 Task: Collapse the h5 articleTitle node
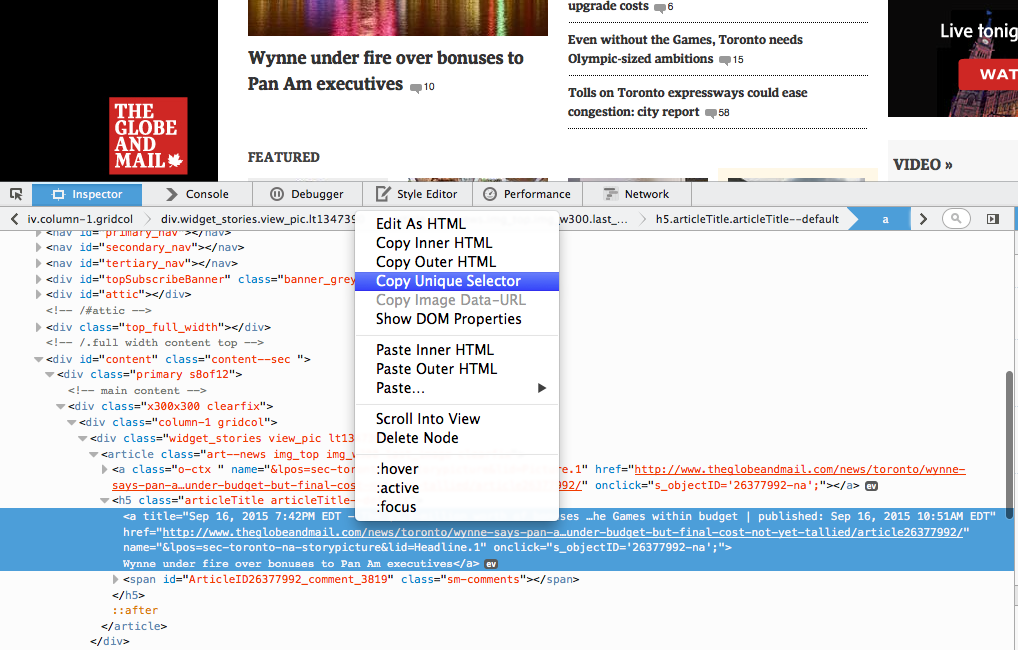[x=105, y=501]
